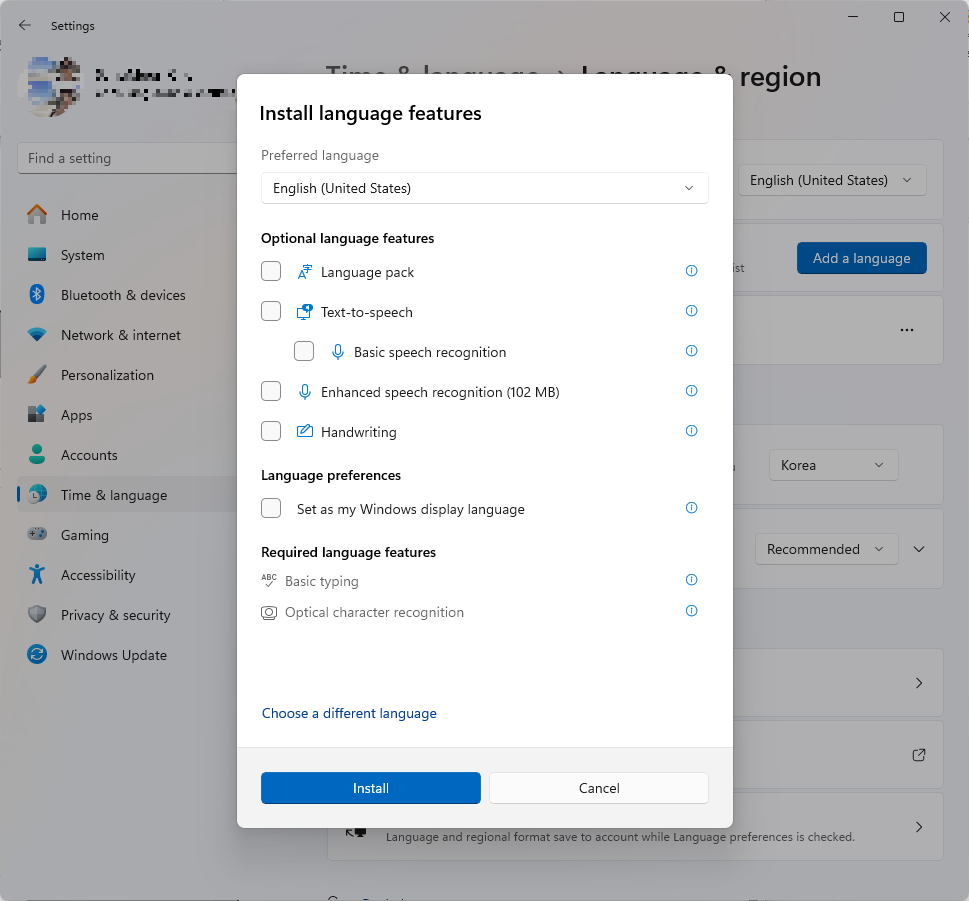This screenshot has width=969, height=901.
Task: Show info for Windows display language option
Action: click(692, 508)
